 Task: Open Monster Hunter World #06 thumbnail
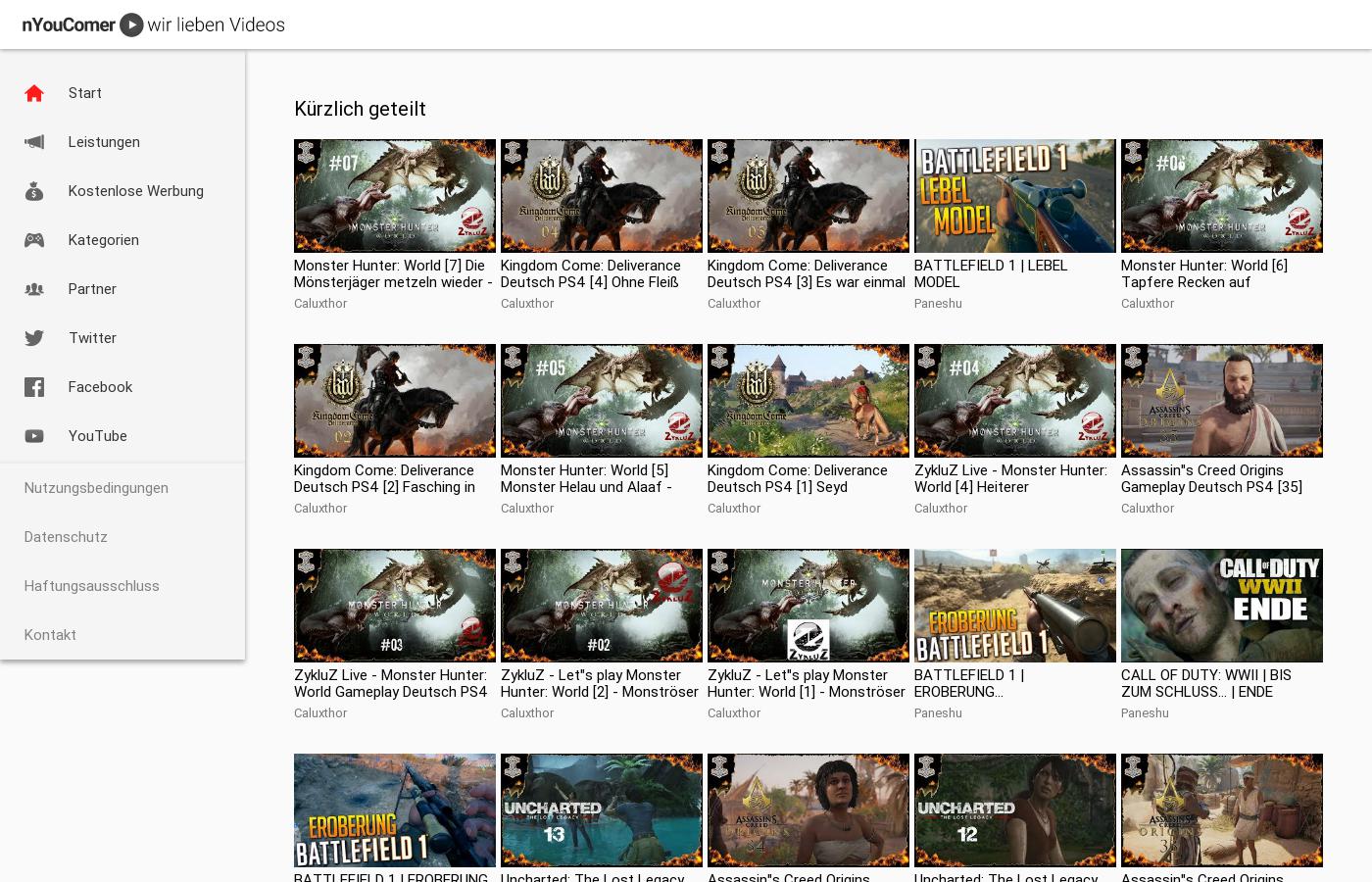[1222, 196]
